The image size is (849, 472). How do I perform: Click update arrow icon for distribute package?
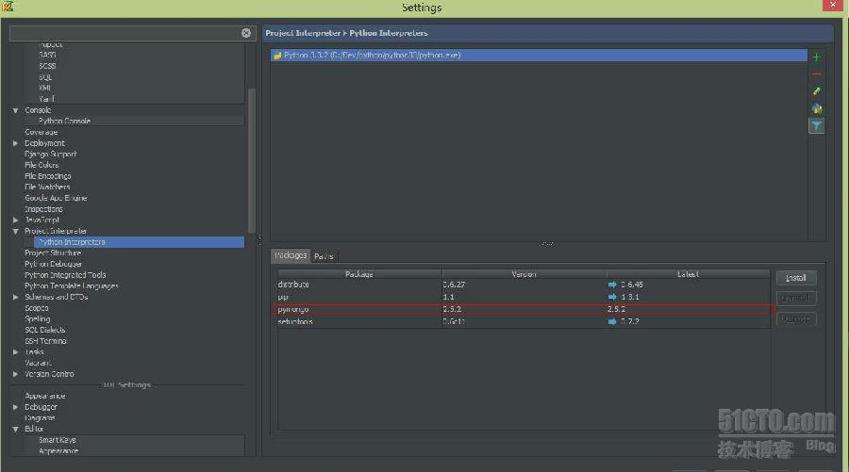point(613,285)
